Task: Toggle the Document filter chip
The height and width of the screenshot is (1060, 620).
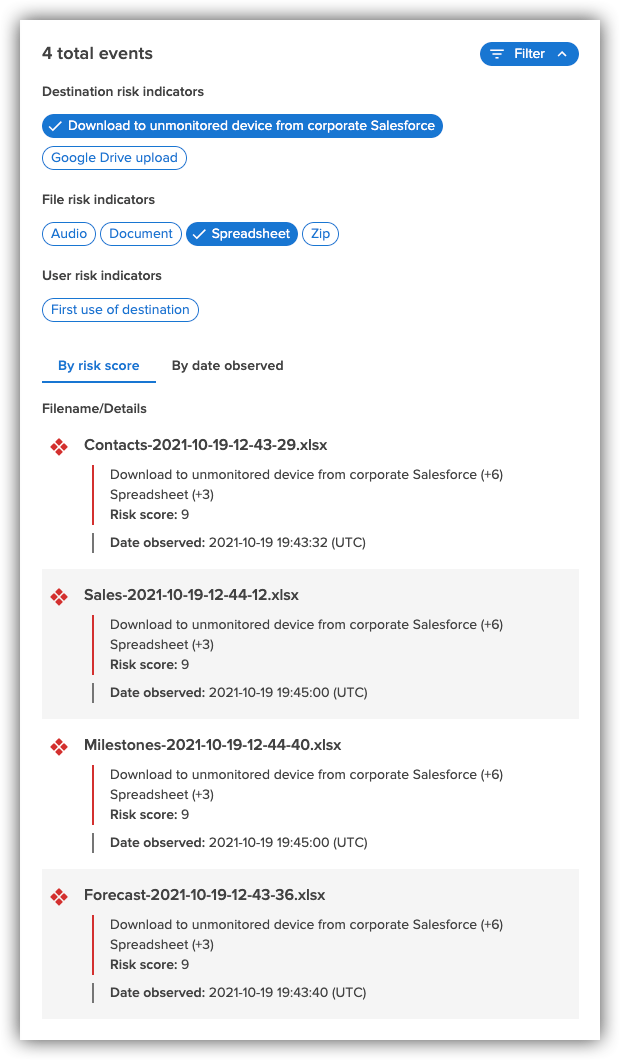Action: (140, 233)
